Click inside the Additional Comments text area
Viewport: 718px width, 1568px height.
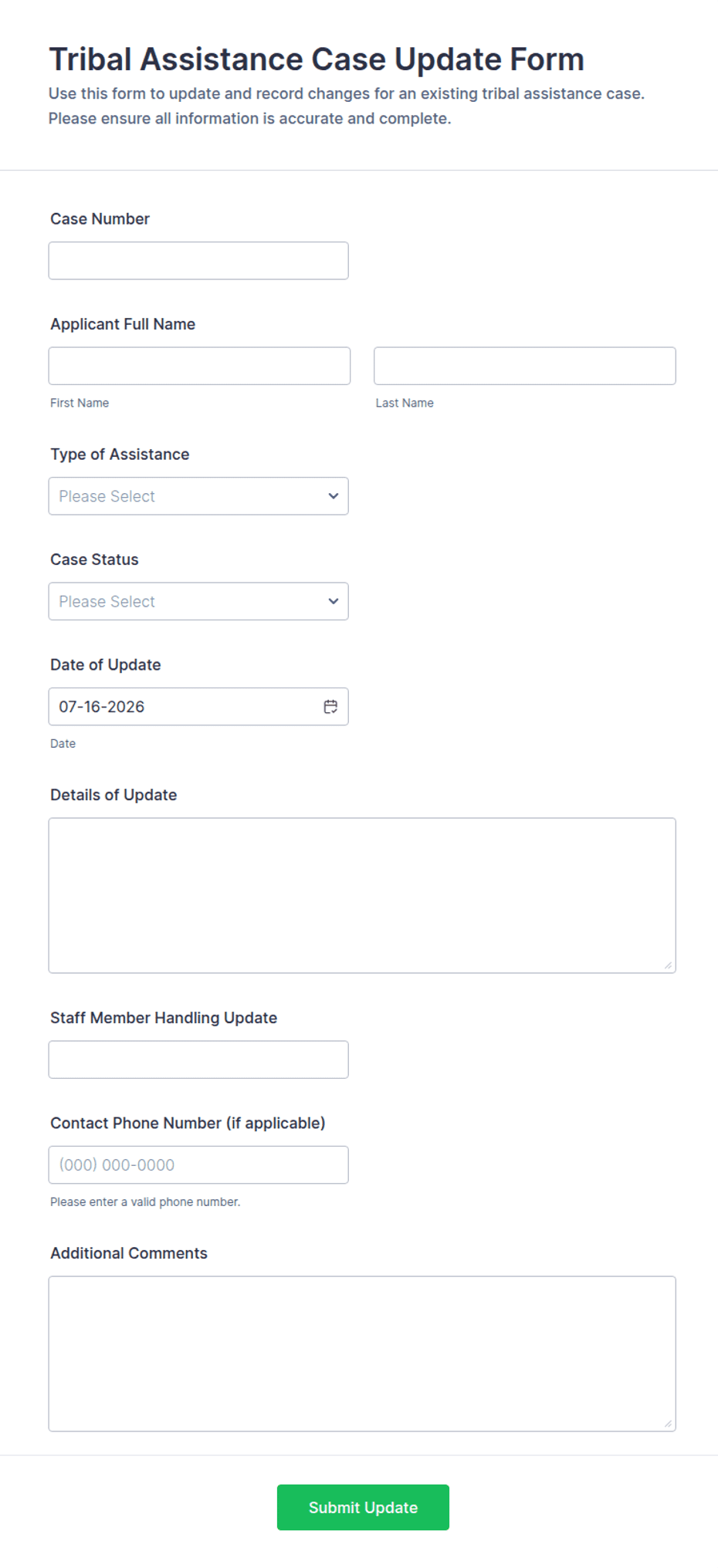(362, 1353)
